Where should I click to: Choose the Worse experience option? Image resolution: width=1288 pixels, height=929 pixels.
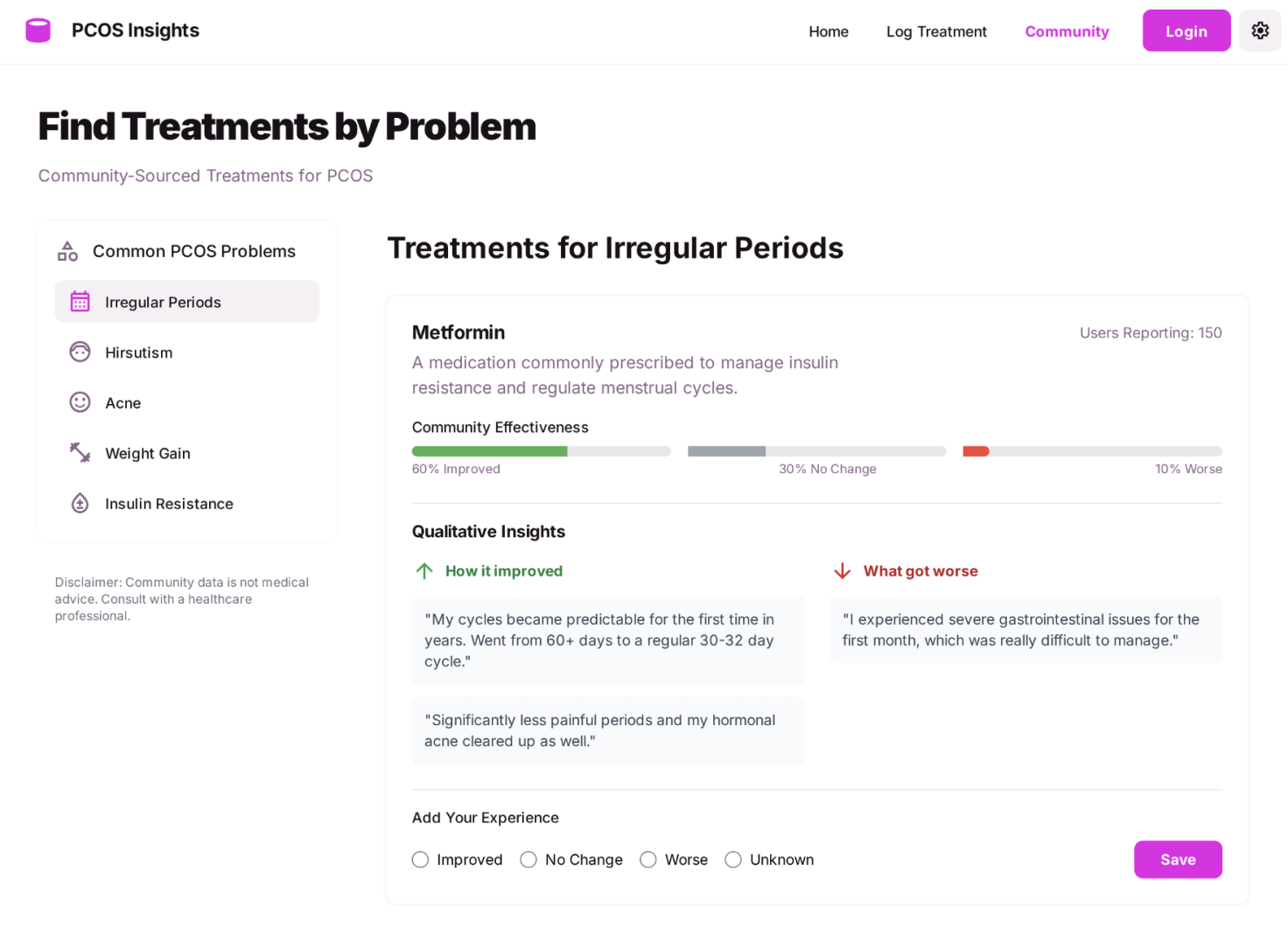(648, 860)
